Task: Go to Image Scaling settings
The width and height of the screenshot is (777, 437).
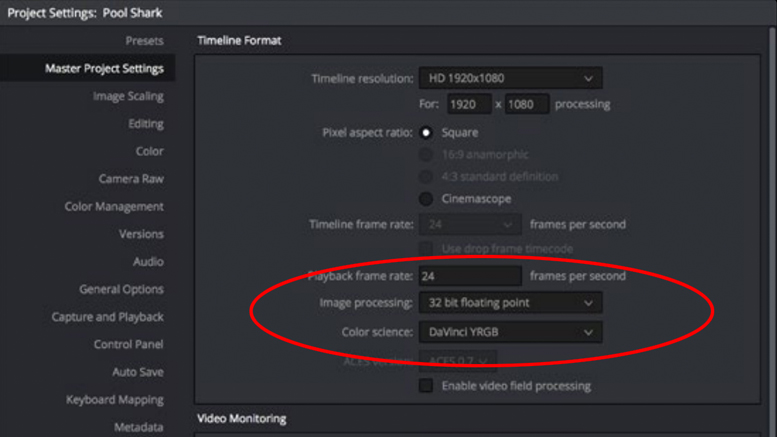Action: tap(128, 96)
